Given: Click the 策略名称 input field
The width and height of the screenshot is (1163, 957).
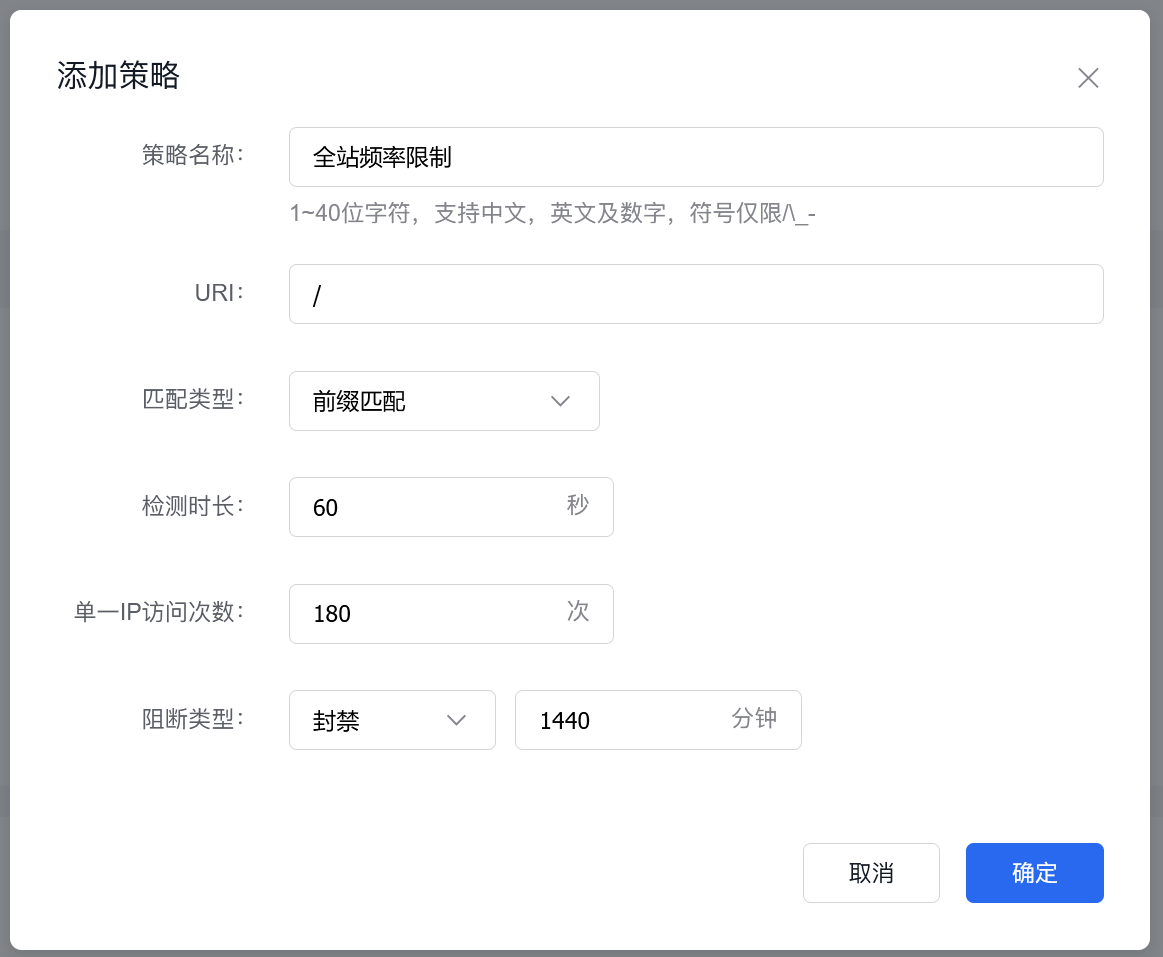Looking at the screenshot, I should click(696, 157).
